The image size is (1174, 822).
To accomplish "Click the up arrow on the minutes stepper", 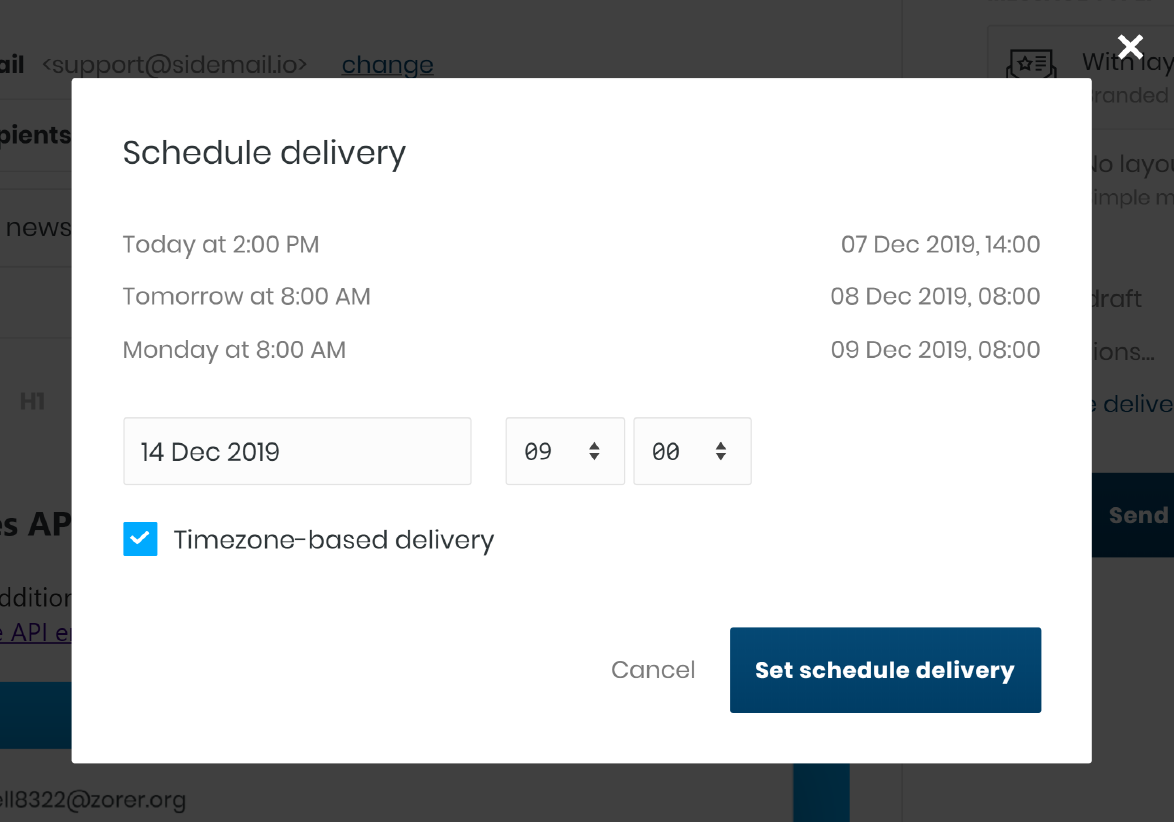I will [x=720, y=445].
